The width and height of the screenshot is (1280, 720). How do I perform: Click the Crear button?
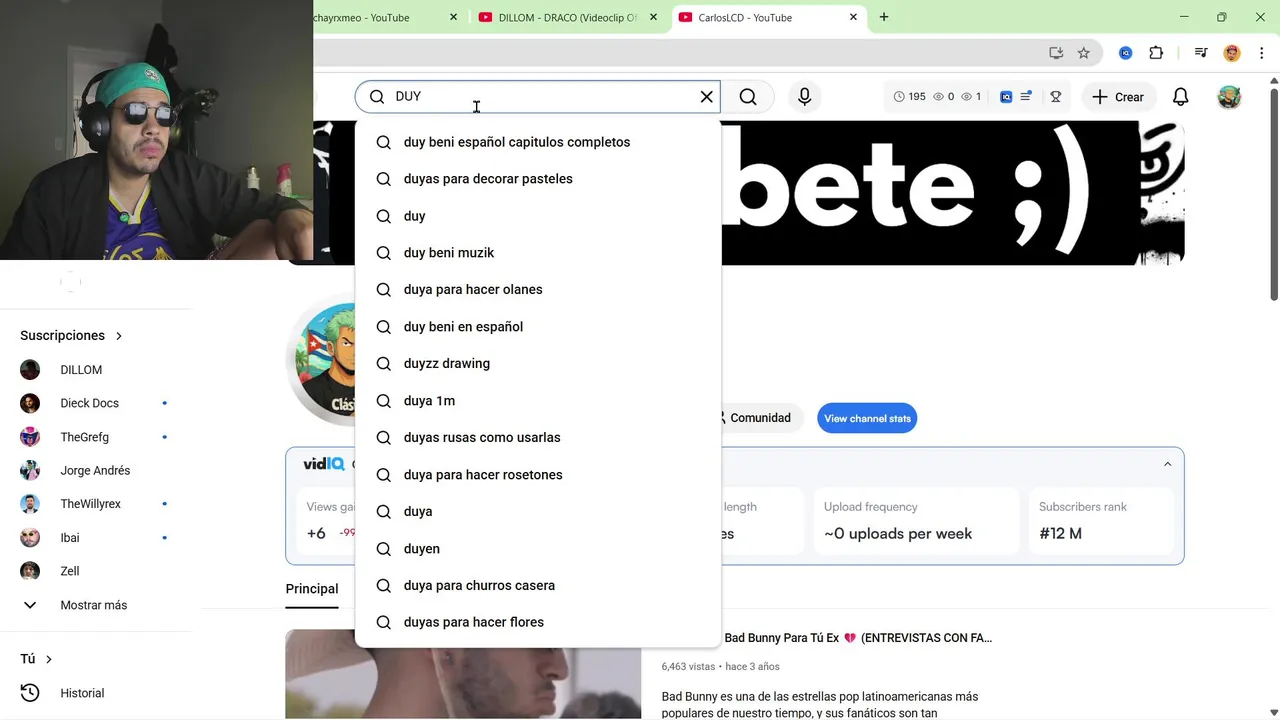pos(1118,97)
